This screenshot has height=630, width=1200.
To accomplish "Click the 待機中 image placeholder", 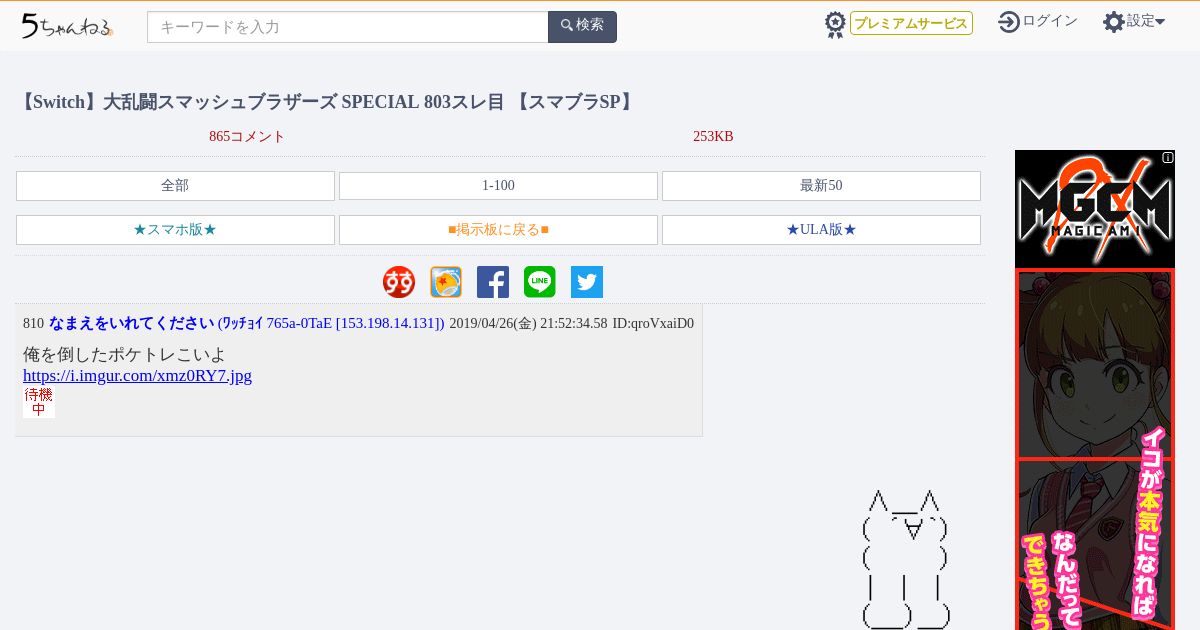I will (39, 402).
